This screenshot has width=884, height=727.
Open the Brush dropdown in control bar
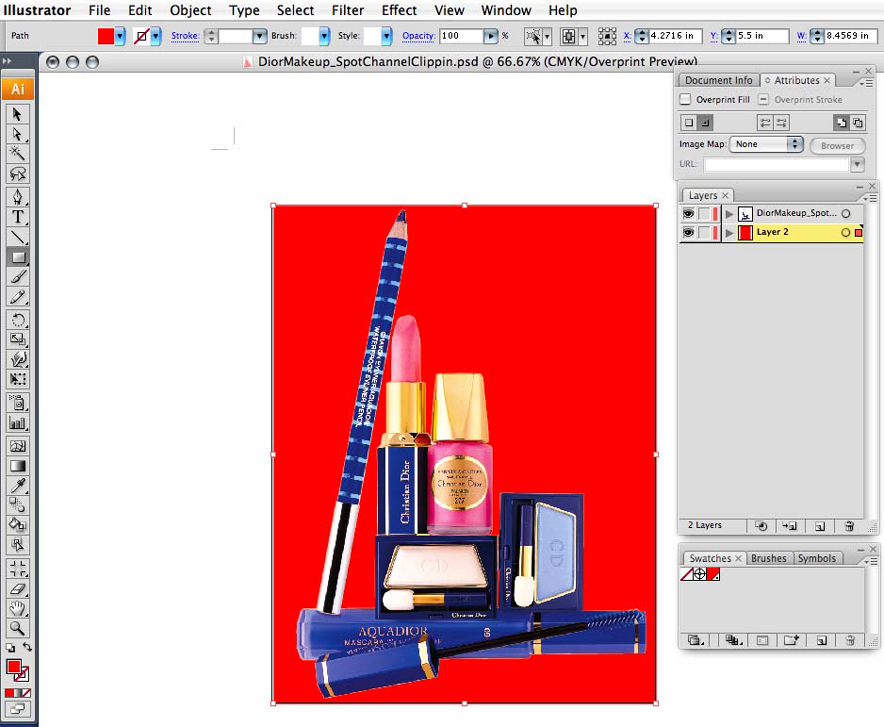pyautogui.click(x=323, y=36)
